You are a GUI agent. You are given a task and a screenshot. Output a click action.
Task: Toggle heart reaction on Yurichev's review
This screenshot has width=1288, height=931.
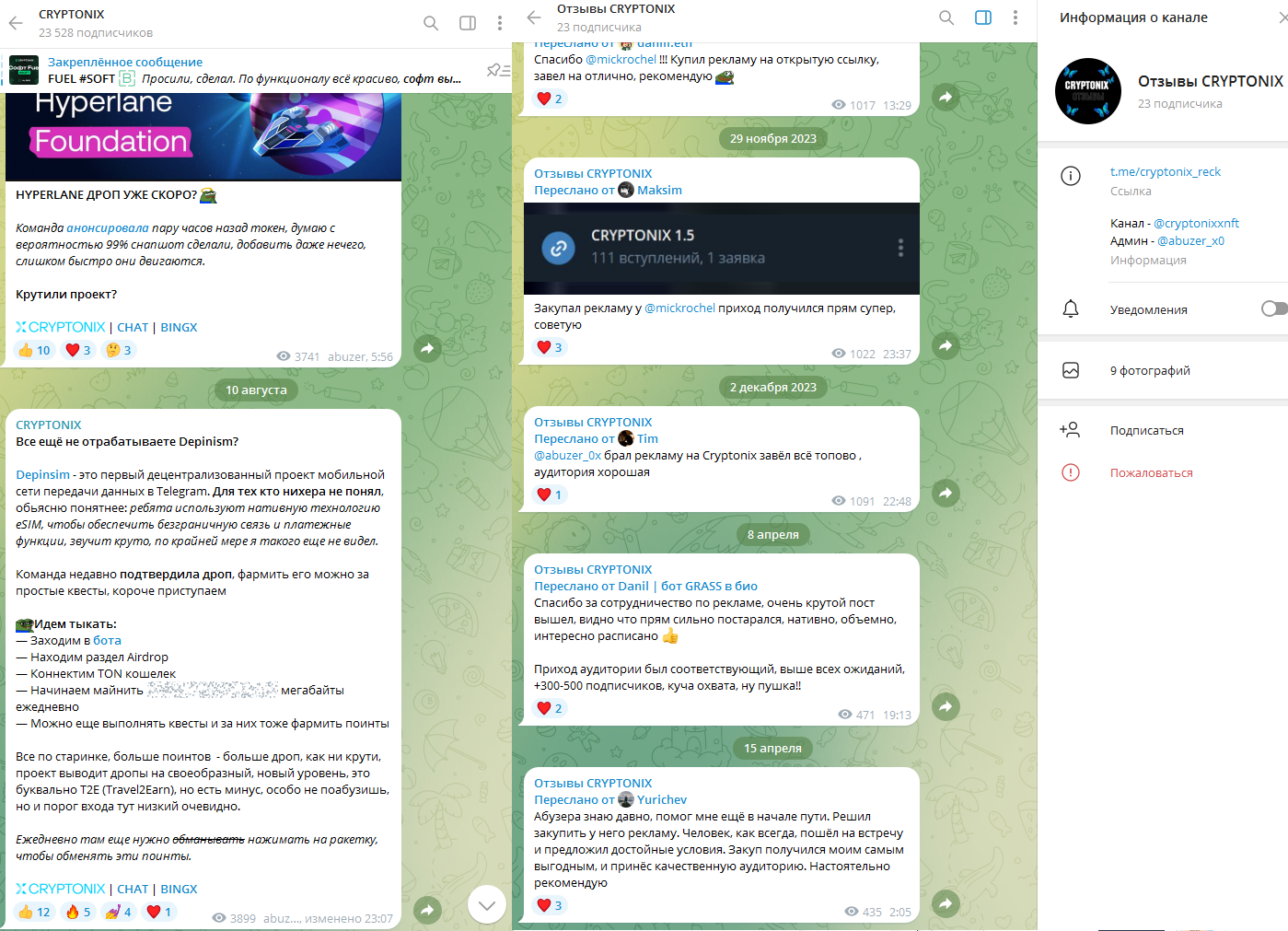point(550,905)
